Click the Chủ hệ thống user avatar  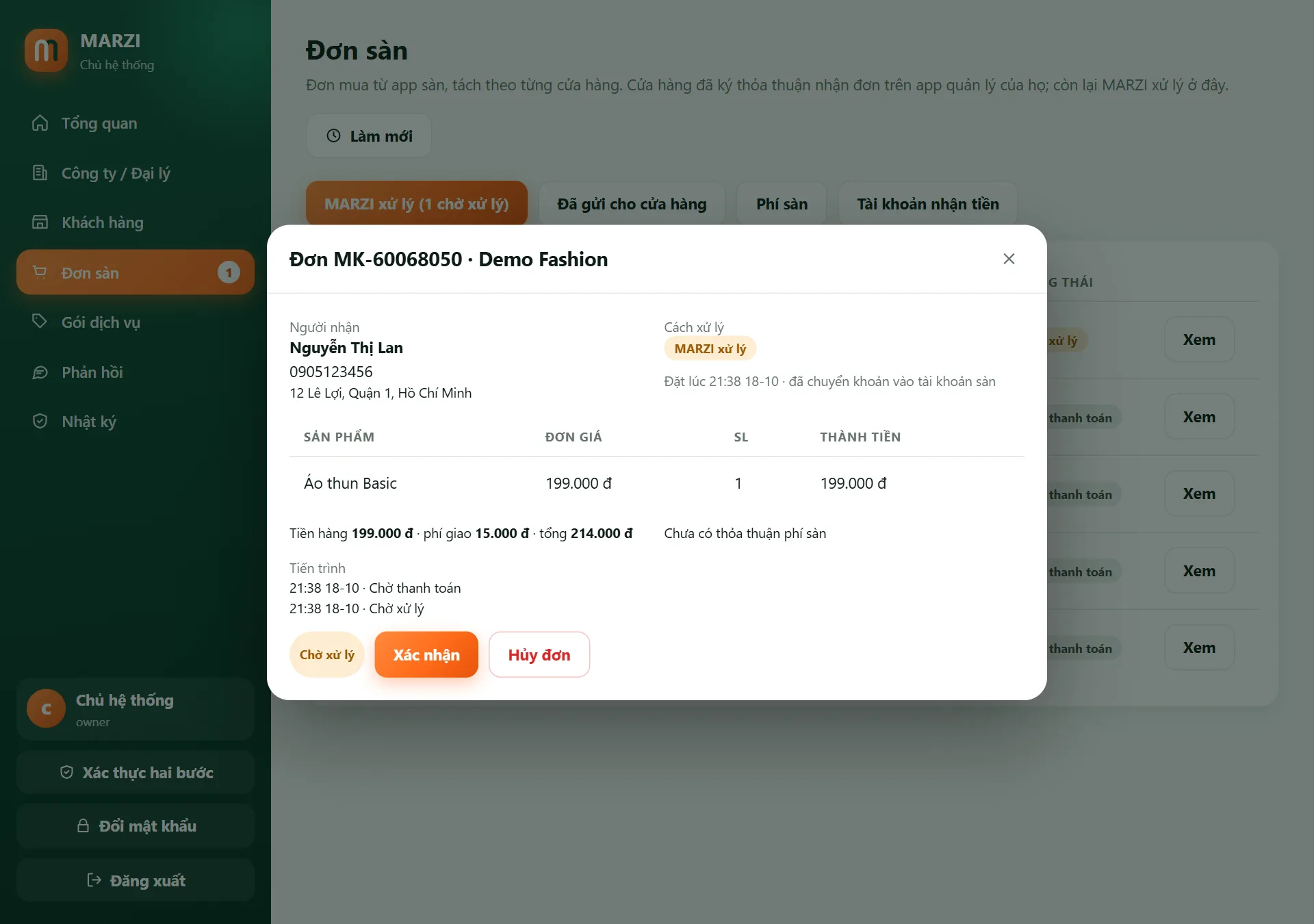click(46, 709)
